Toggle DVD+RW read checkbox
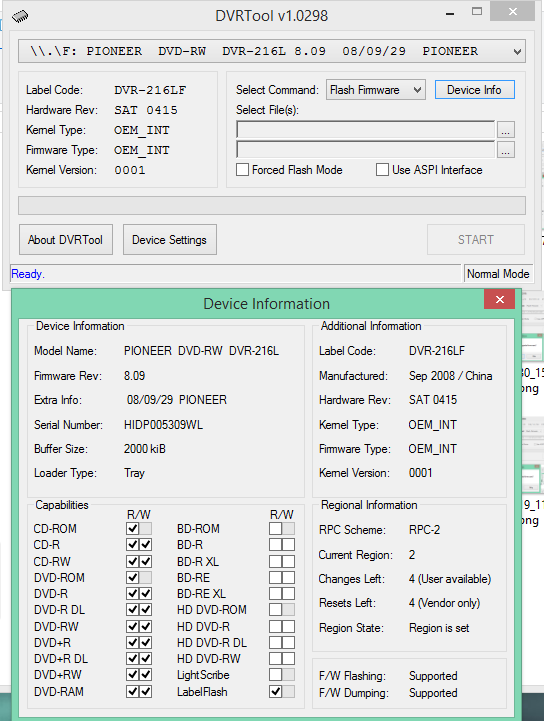This screenshot has width=544, height=721. 132,675
